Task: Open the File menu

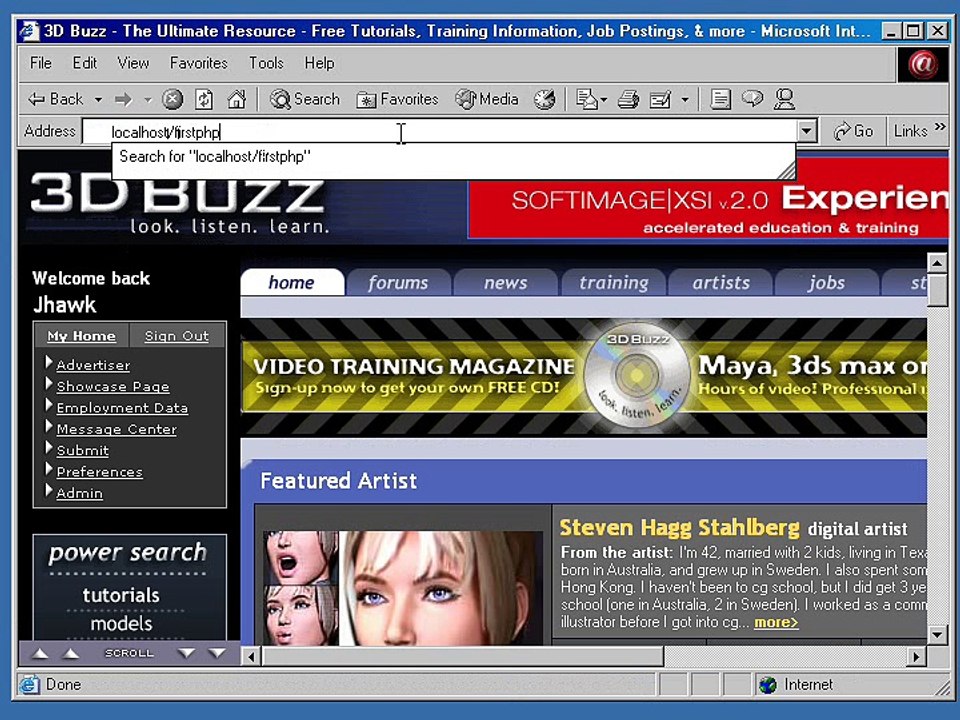Action: tap(40, 63)
